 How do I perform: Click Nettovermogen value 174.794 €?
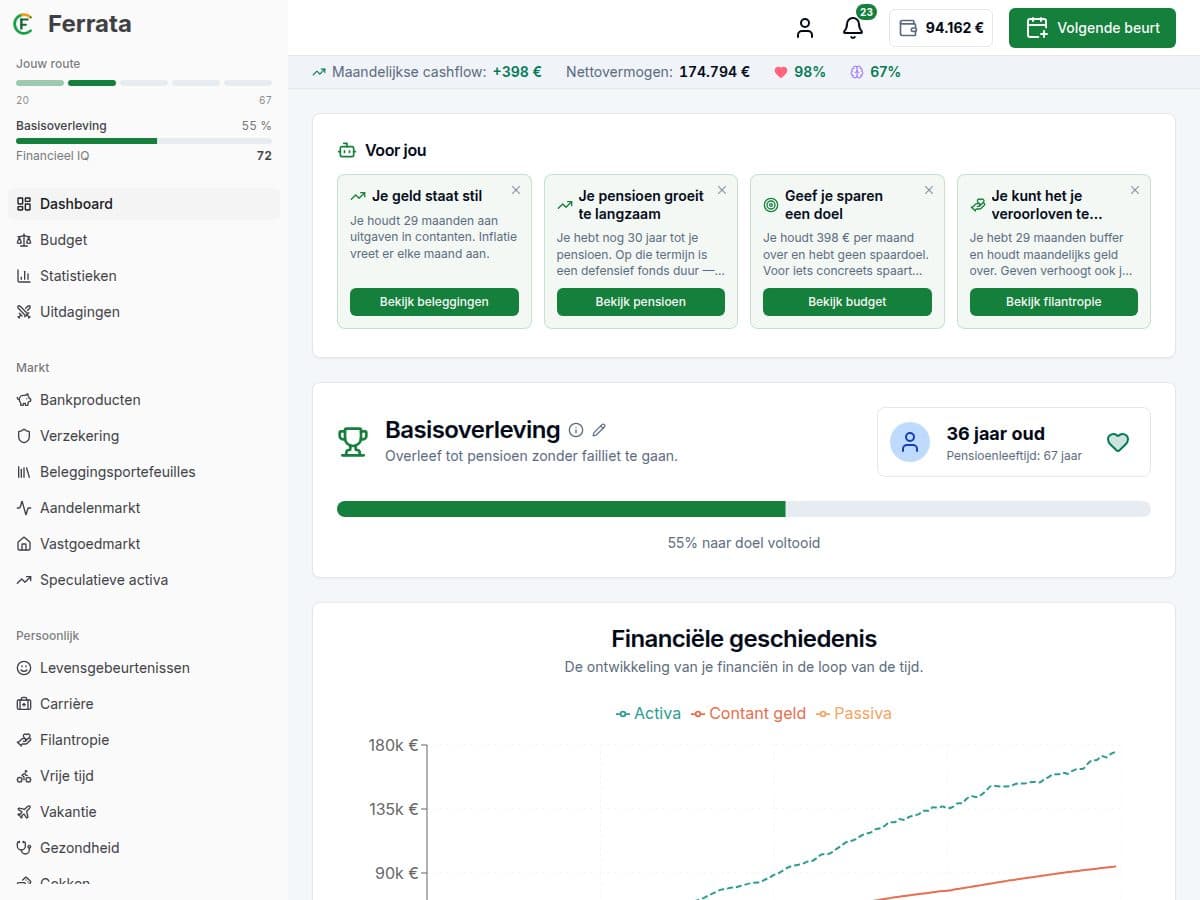[x=714, y=72]
